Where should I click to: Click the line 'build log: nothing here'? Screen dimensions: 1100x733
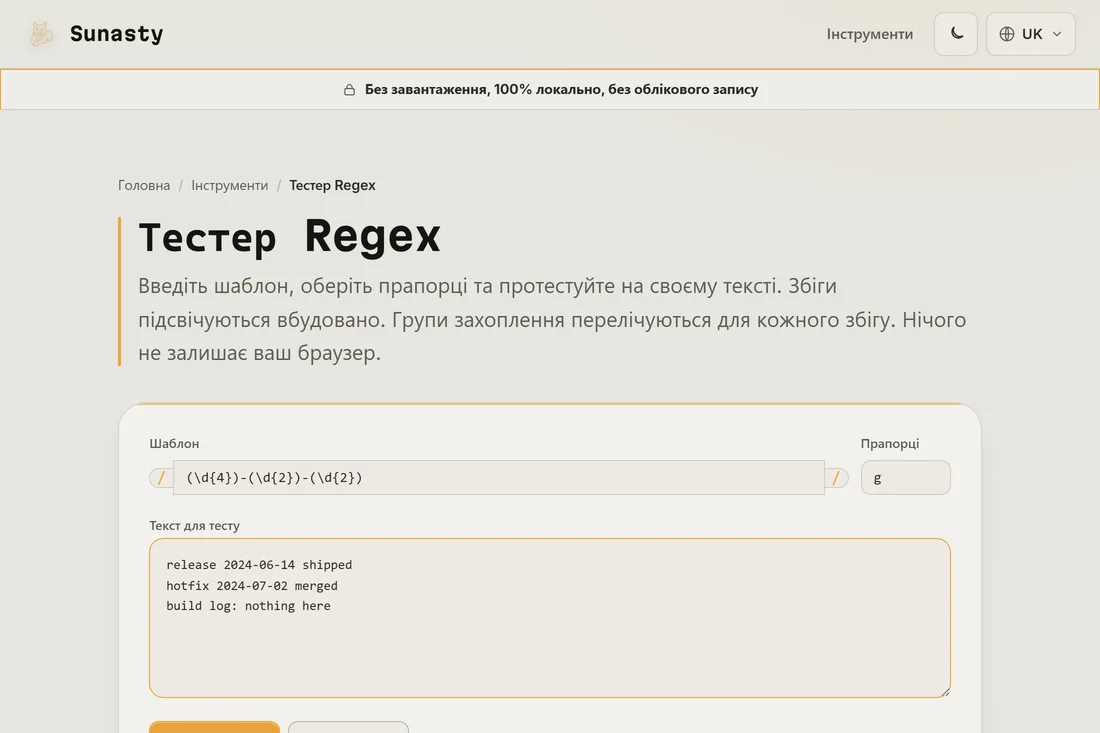point(248,606)
